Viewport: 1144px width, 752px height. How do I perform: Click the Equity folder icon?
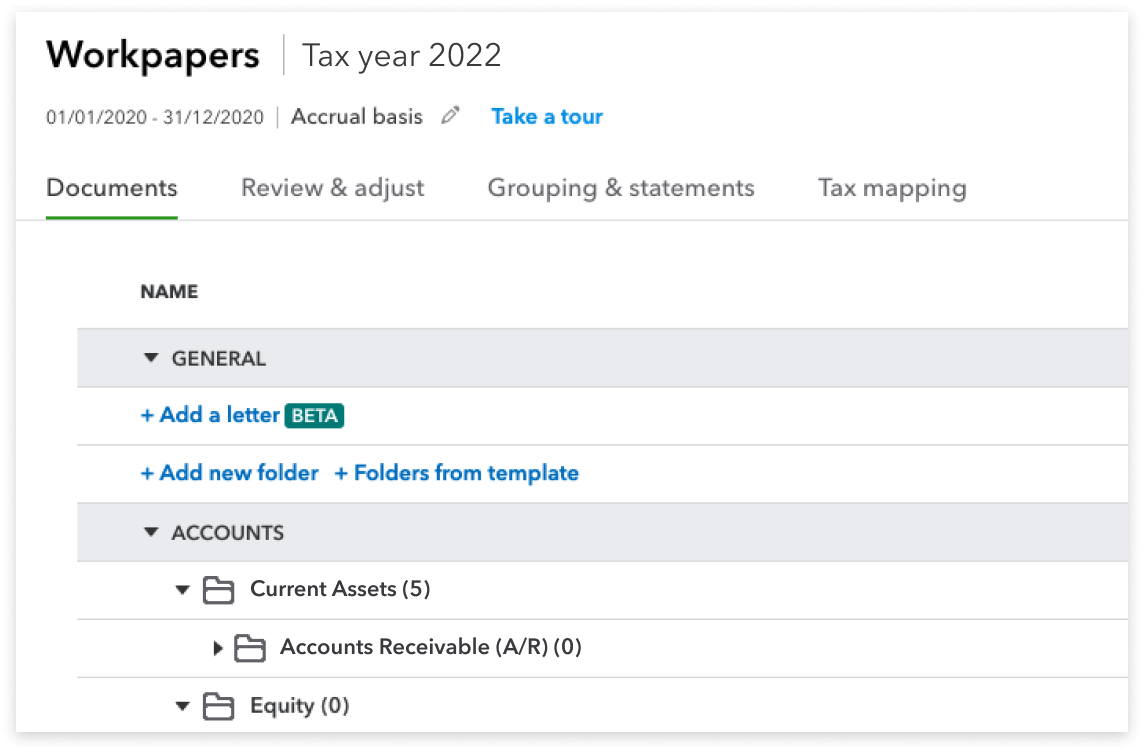(218, 706)
